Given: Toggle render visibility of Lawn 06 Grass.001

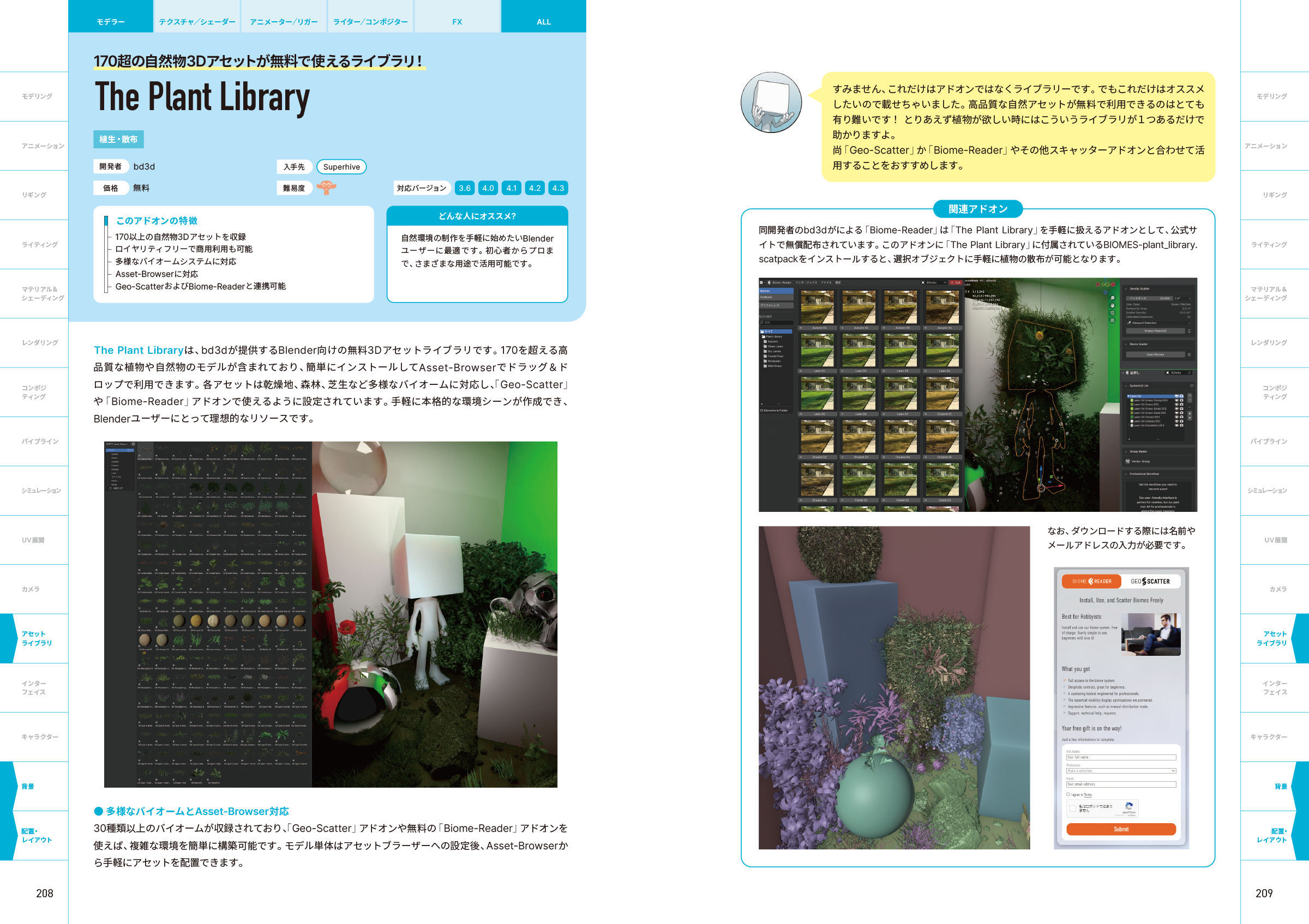Looking at the screenshot, I should pos(1181,404).
